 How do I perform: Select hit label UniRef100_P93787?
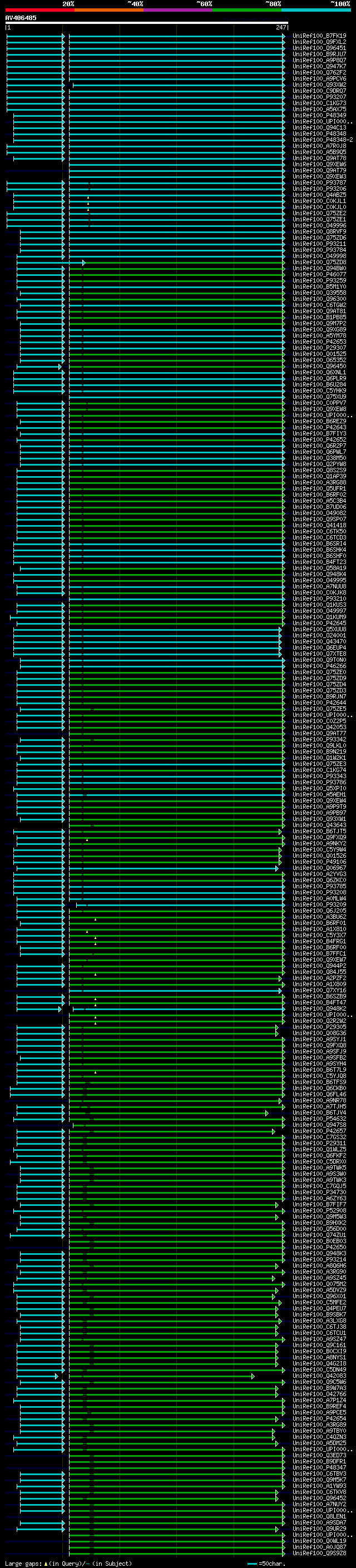coord(319,182)
